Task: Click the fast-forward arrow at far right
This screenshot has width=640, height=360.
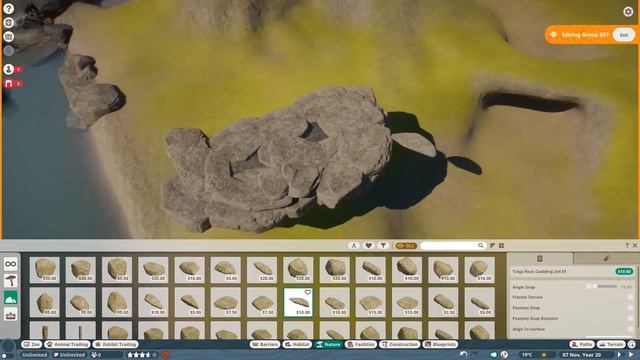Action: tap(631, 355)
